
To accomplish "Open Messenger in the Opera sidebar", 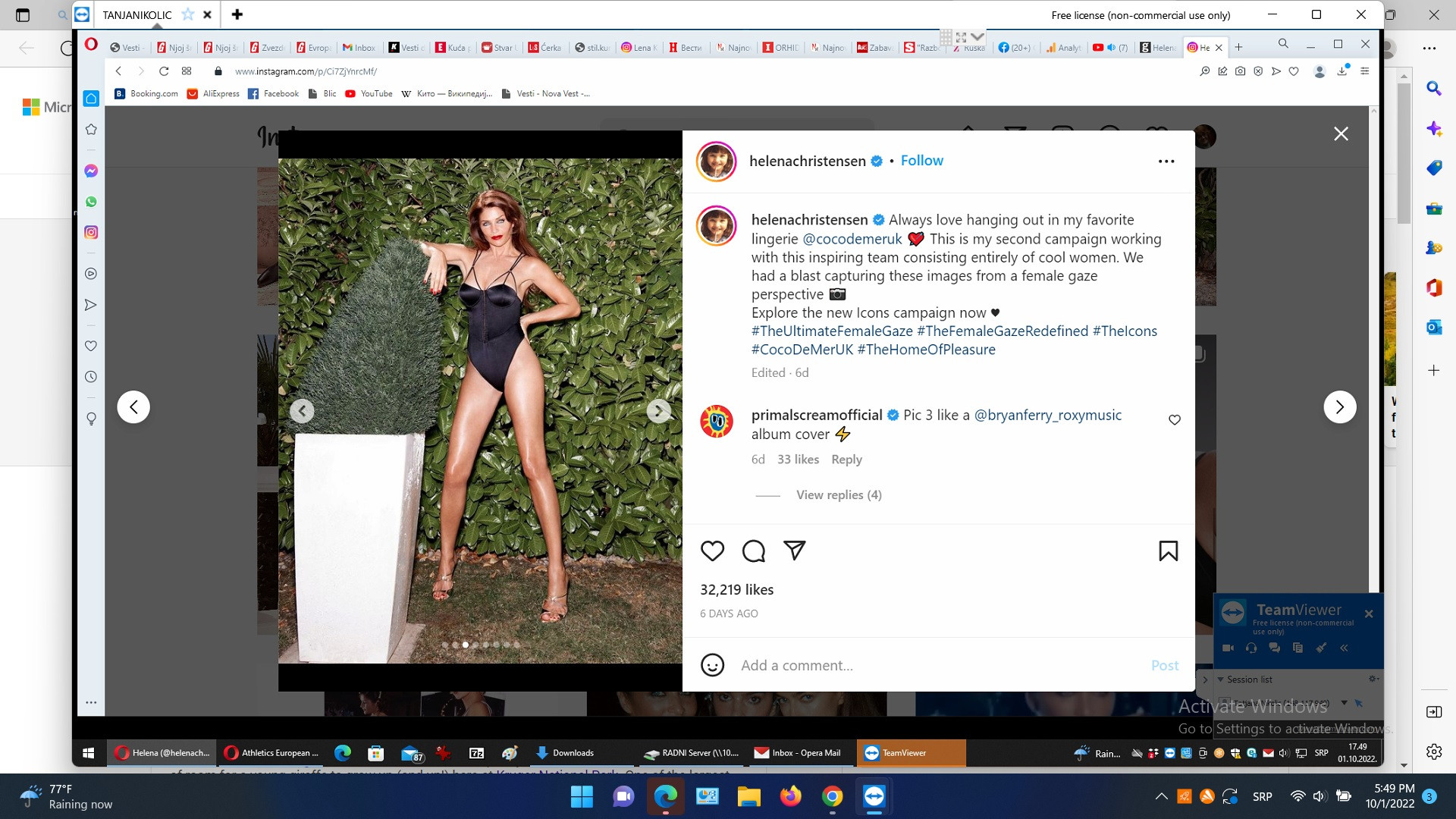I will [91, 171].
